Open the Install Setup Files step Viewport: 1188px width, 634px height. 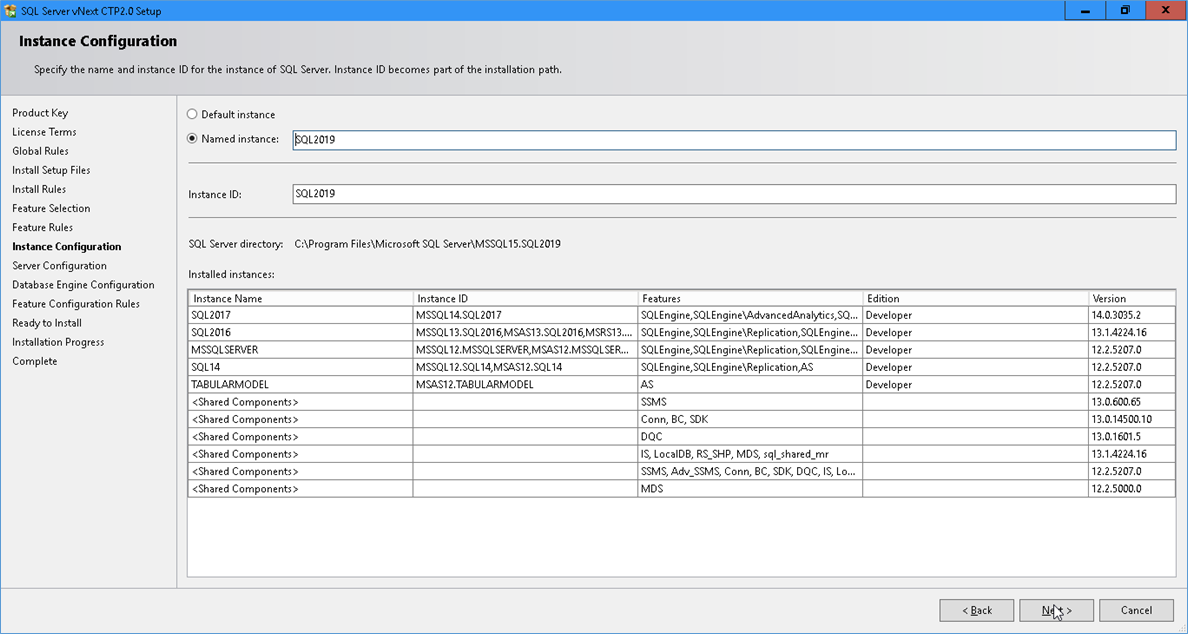click(x=51, y=170)
